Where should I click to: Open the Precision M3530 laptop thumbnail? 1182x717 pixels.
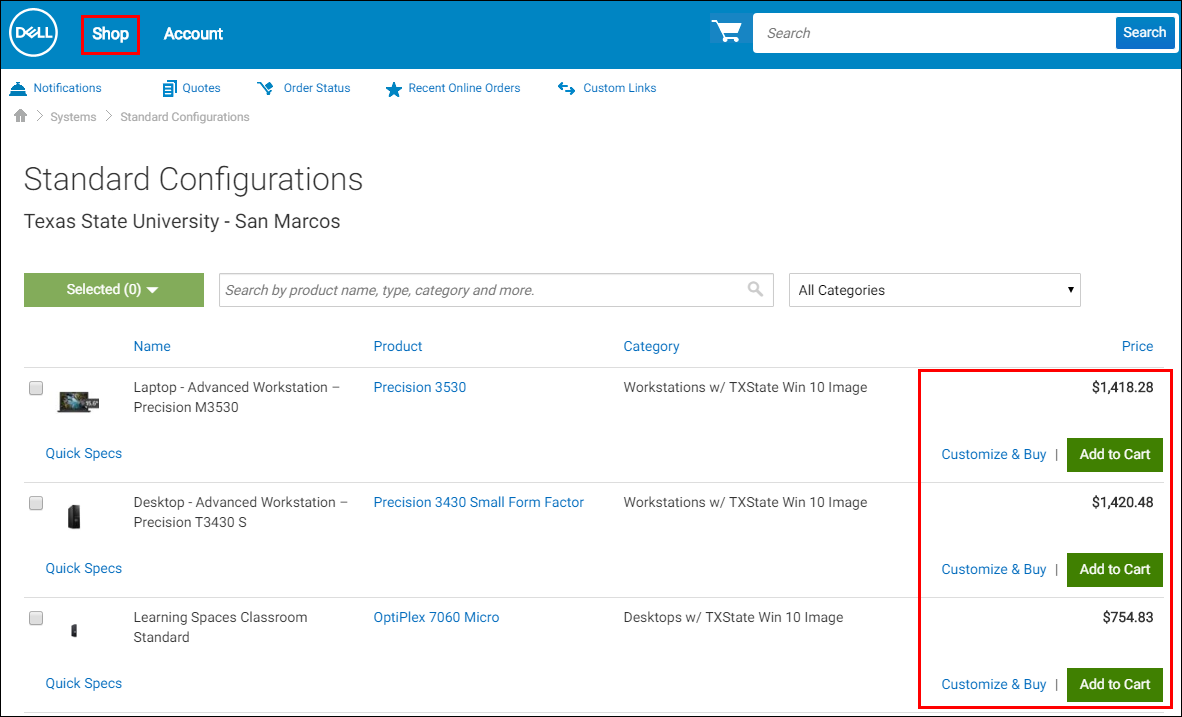tap(78, 402)
